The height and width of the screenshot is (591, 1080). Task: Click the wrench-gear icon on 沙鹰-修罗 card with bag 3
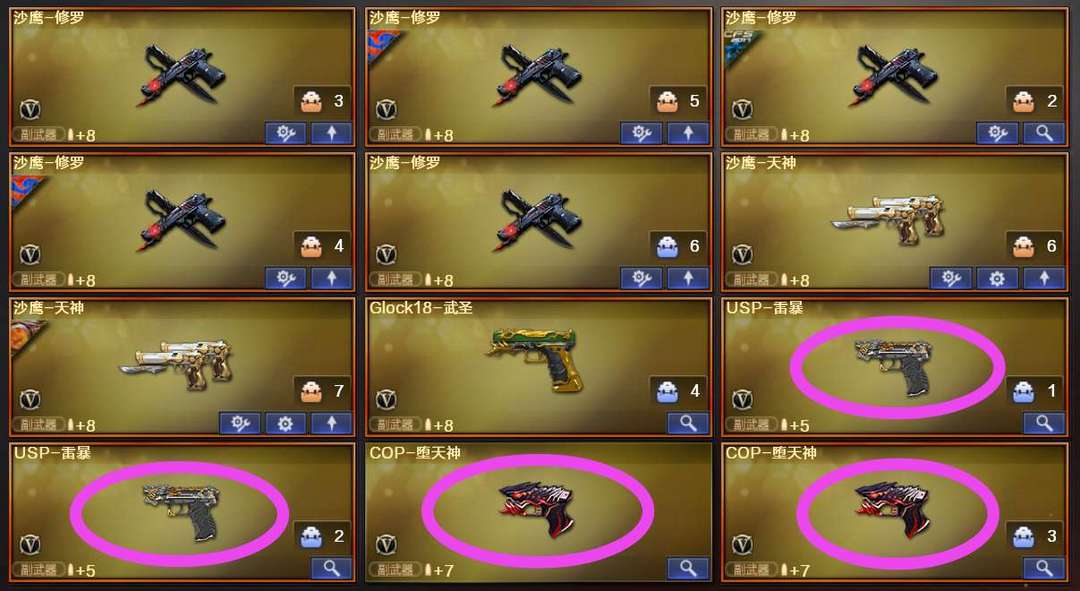(285, 133)
